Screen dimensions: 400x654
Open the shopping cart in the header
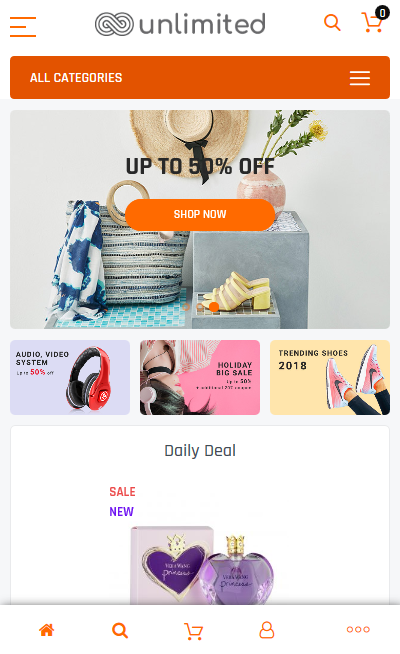373,21
